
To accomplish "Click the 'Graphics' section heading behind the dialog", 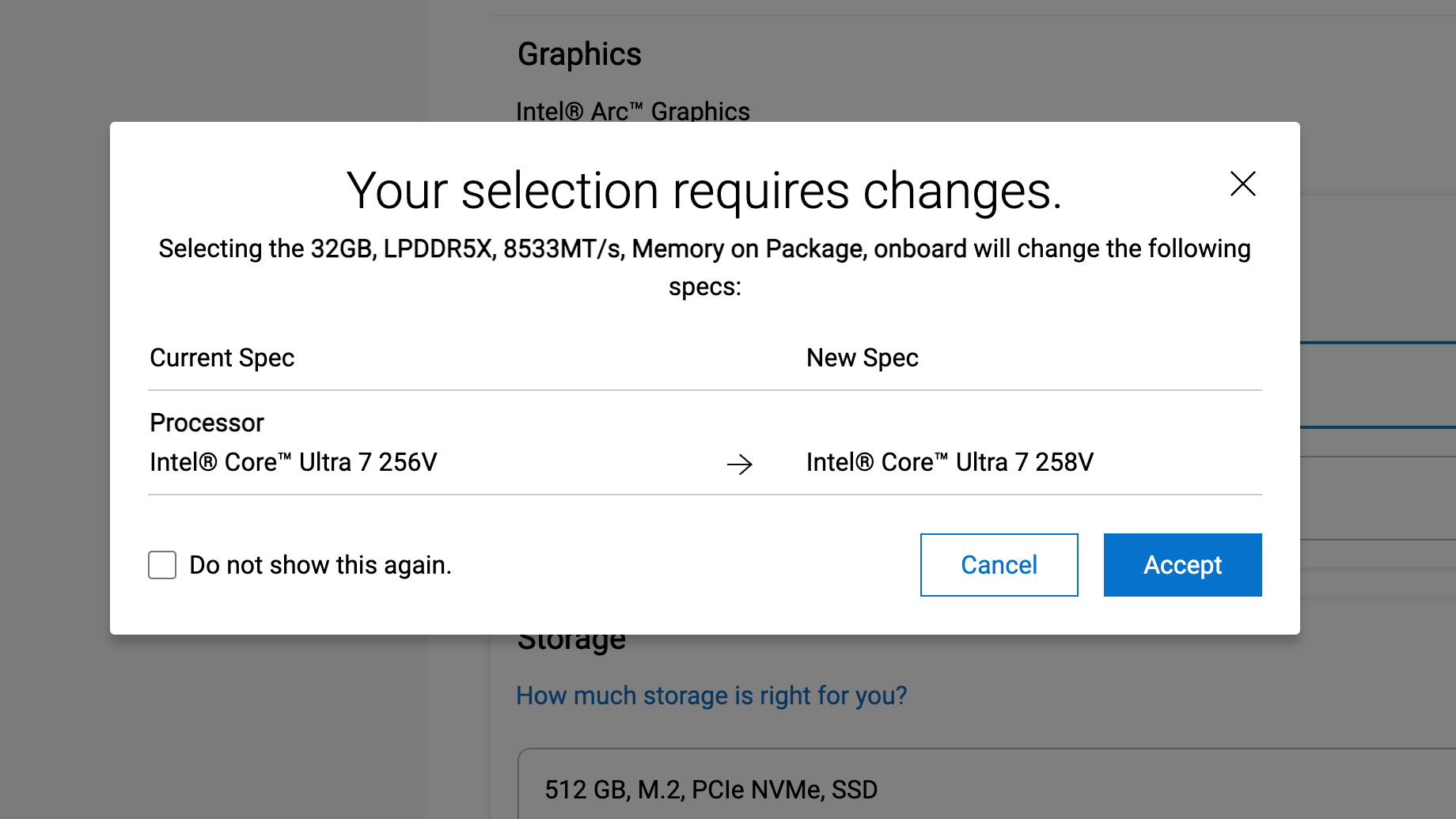I will click(x=579, y=55).
